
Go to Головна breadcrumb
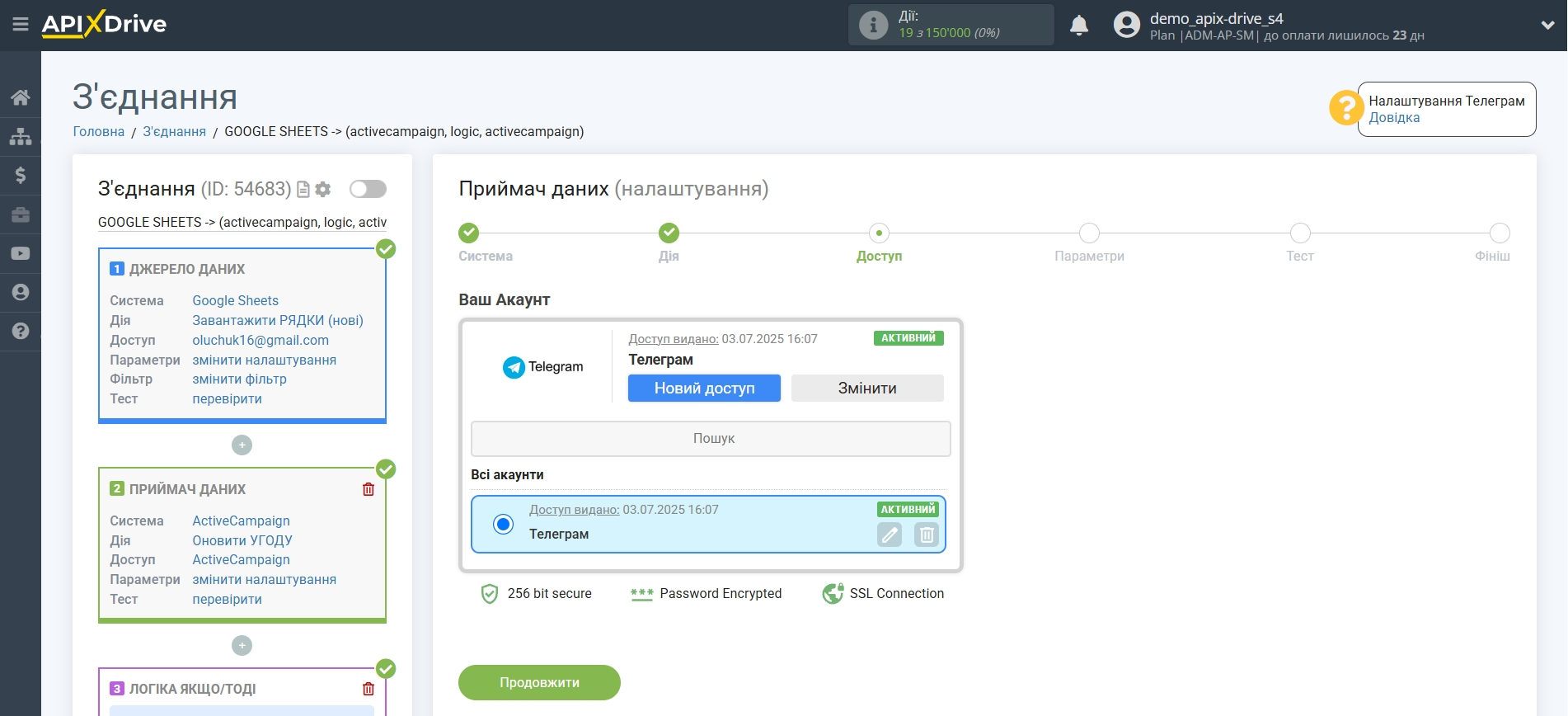point(99,132)
